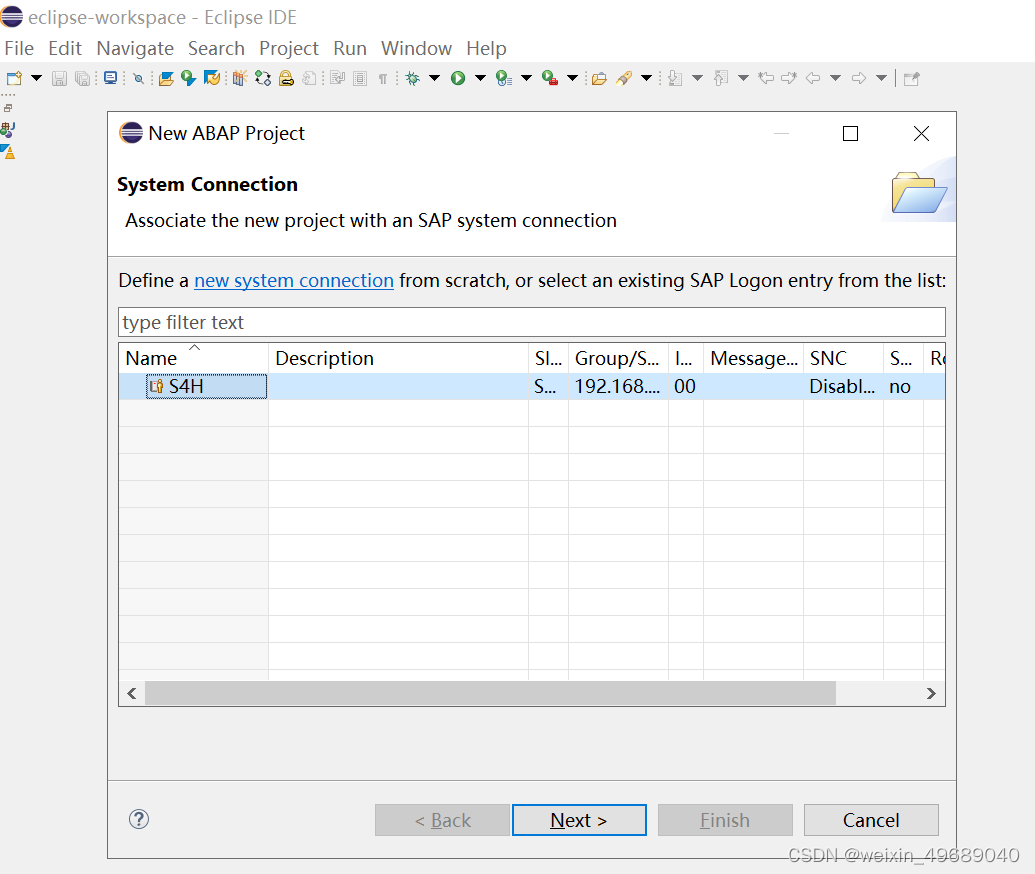Open the Navigate menu

(x=135, y=48)
